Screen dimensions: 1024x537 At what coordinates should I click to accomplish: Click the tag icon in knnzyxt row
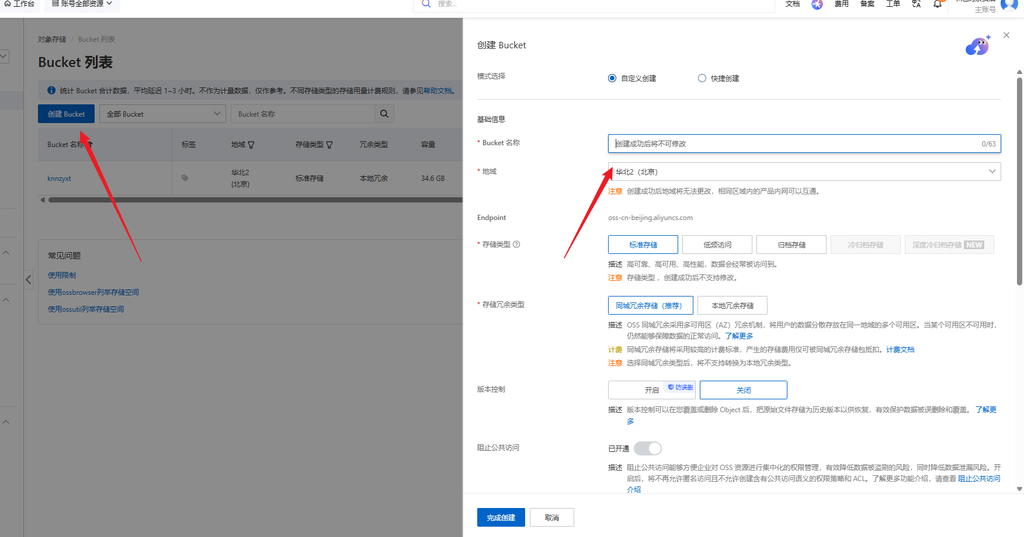pos(185,178)
